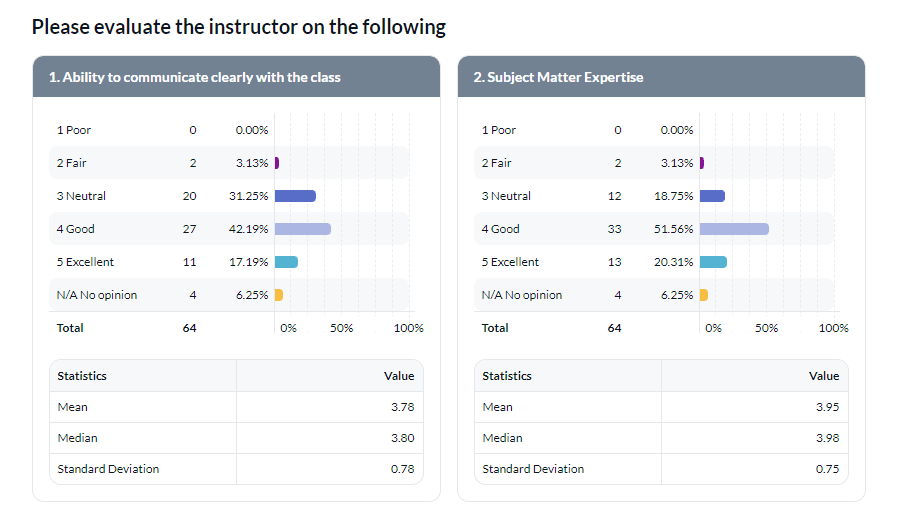
Task: Click the blue Neutral bar in Subject Matter Expertise
Action: tap(712, 196)
